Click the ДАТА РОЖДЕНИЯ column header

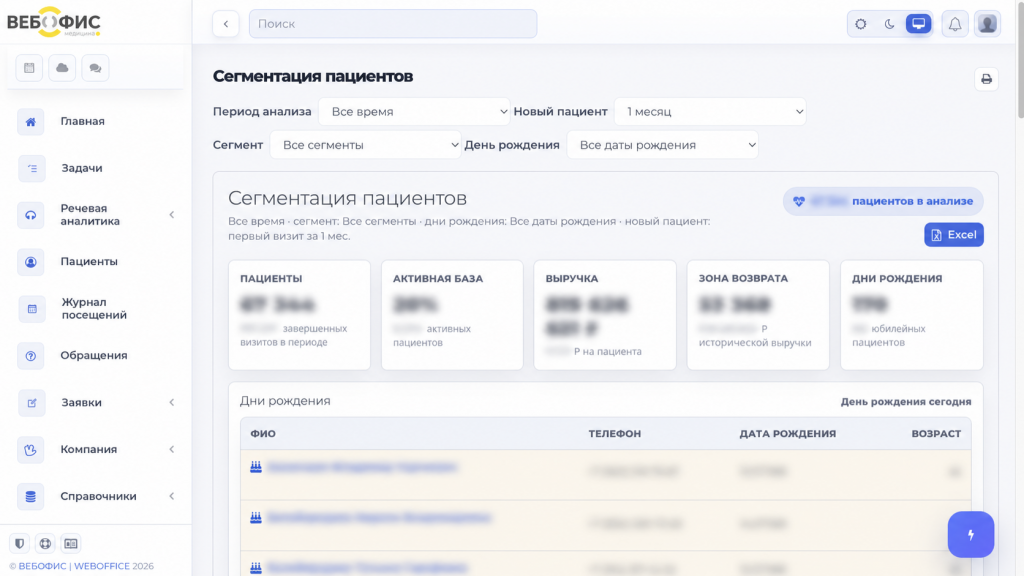[788, 434]
